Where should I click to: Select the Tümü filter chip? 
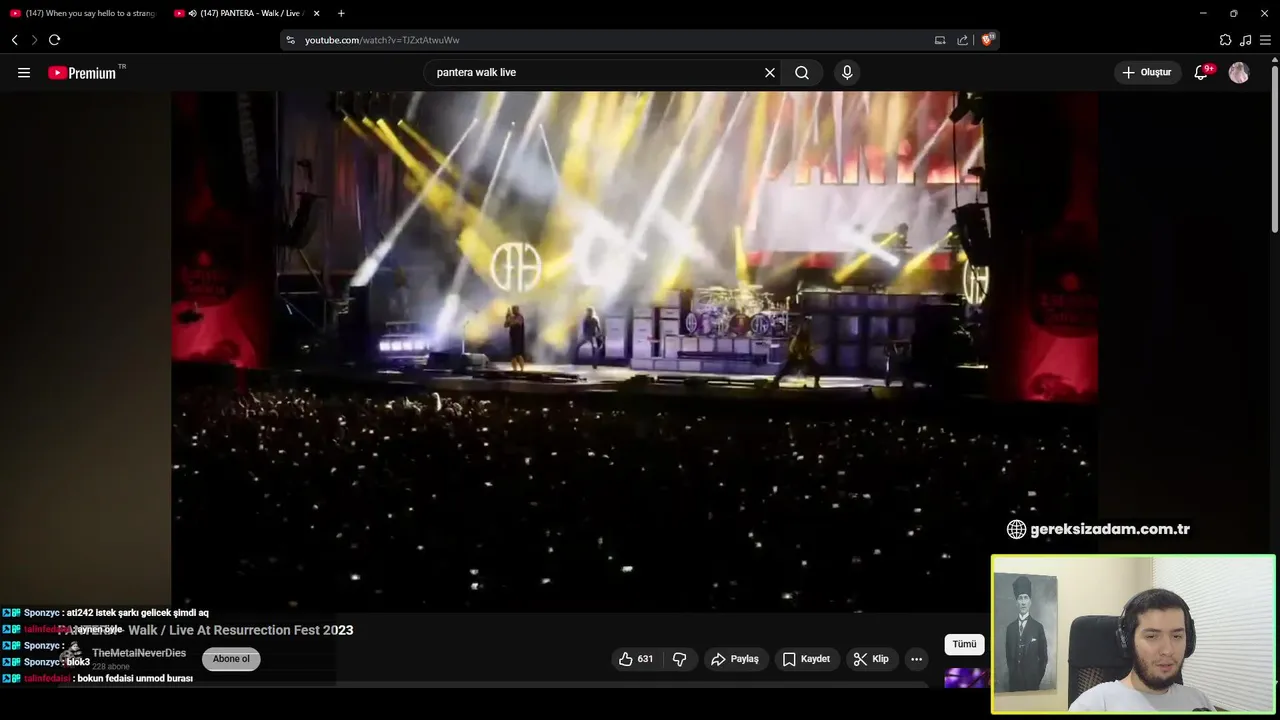tap(964, 644)
